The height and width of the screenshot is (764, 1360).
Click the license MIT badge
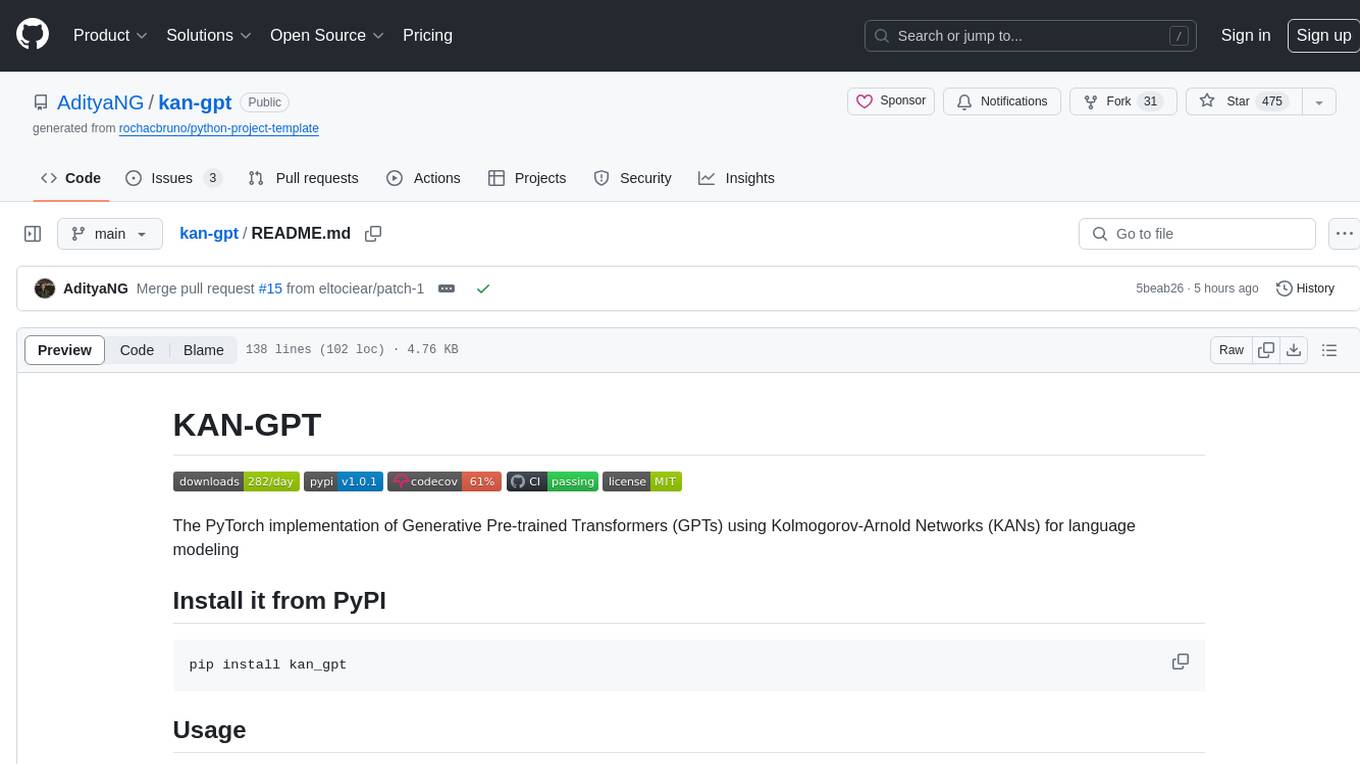click(x=642, y=481)
